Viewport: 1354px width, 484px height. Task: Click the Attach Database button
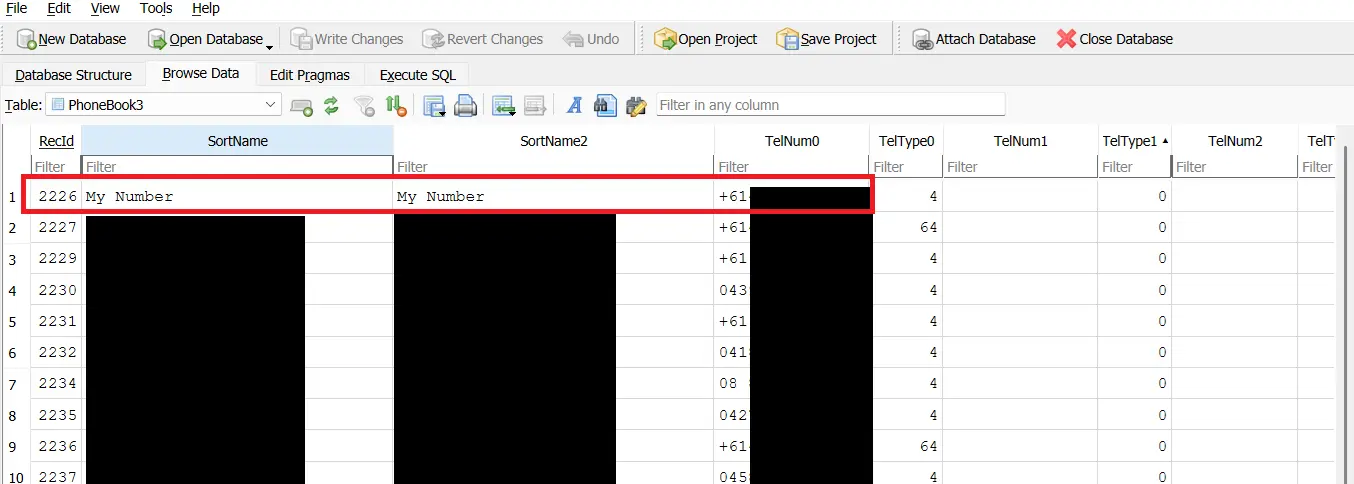point(974,39)
